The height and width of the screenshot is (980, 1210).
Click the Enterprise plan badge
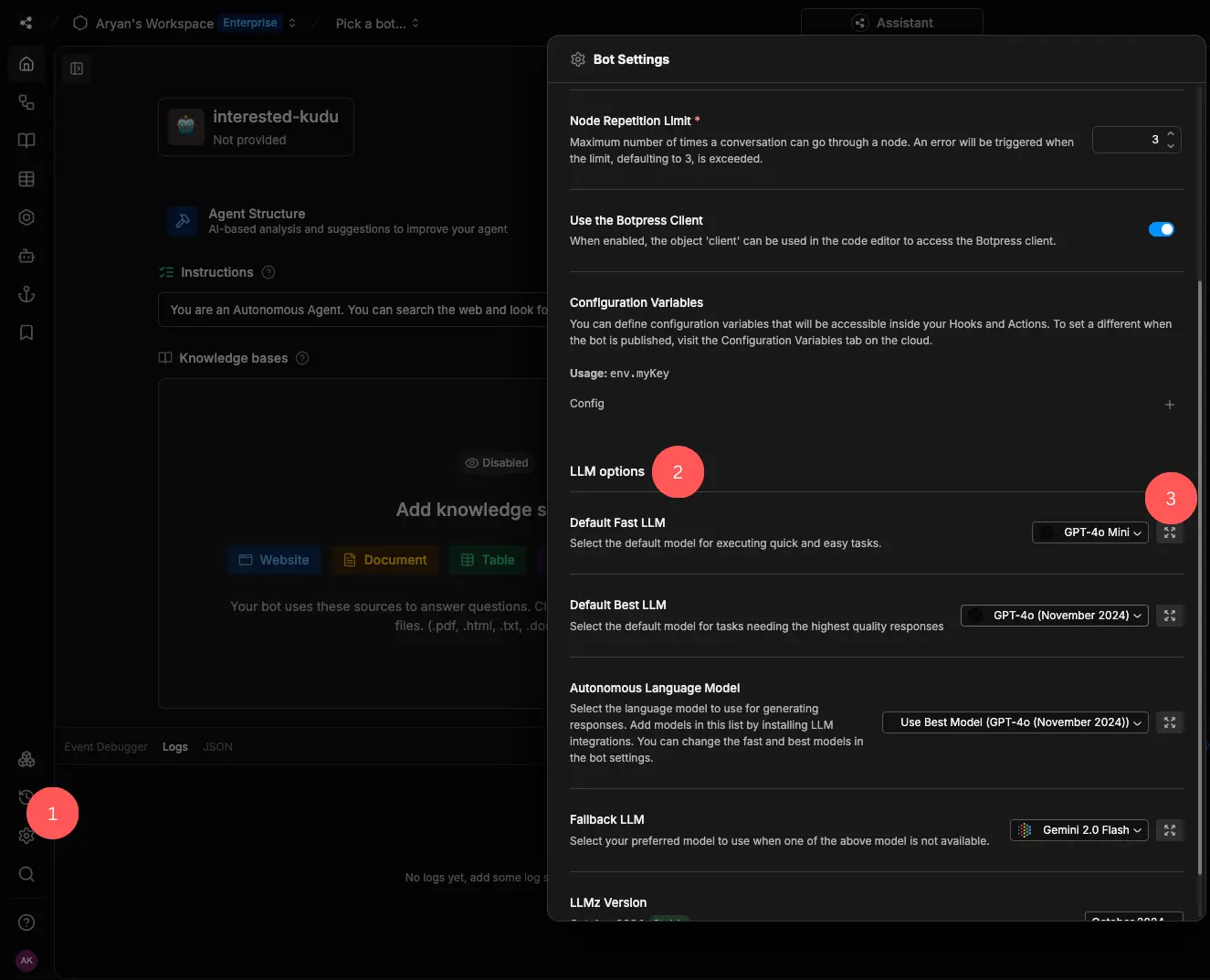(250, 23)
